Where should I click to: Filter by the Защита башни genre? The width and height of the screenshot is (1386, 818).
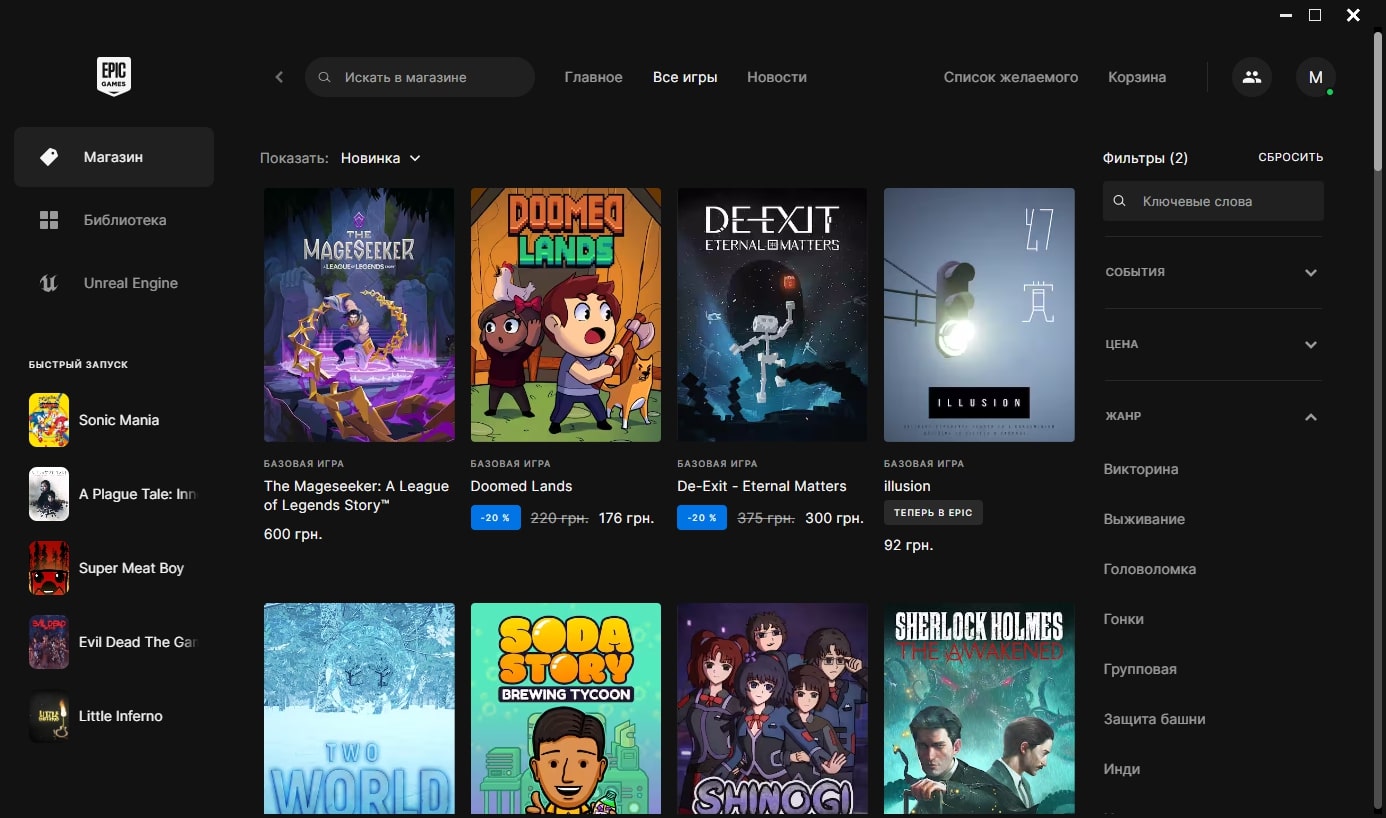pos(1154,719)
